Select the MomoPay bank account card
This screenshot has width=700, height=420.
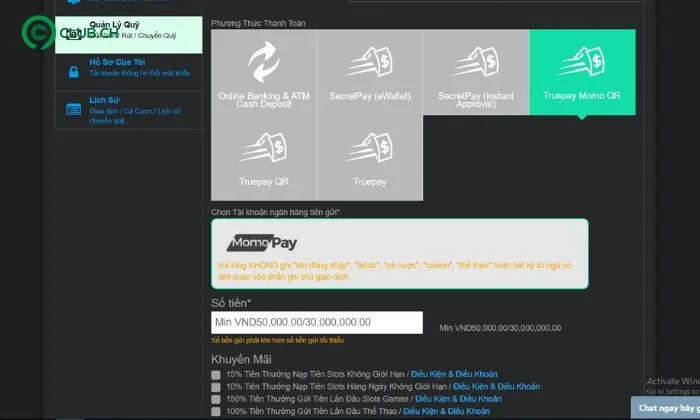click(400, 254)
